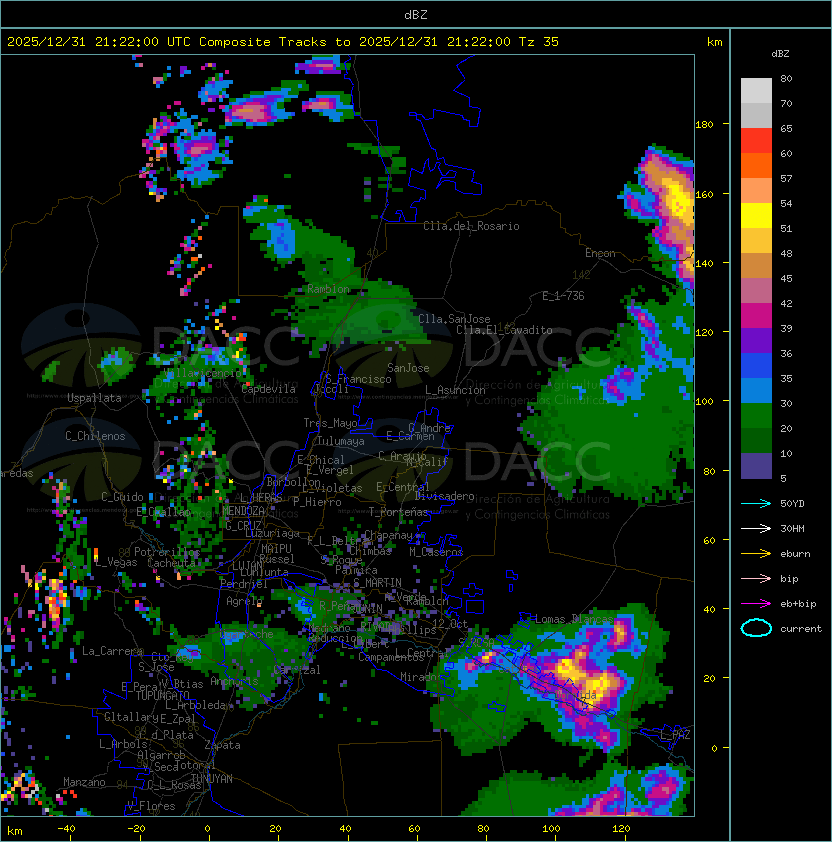This screenshot has height=842, width=832.
Task: Pick the light gray swatch below 80
Action: point(756,91)
